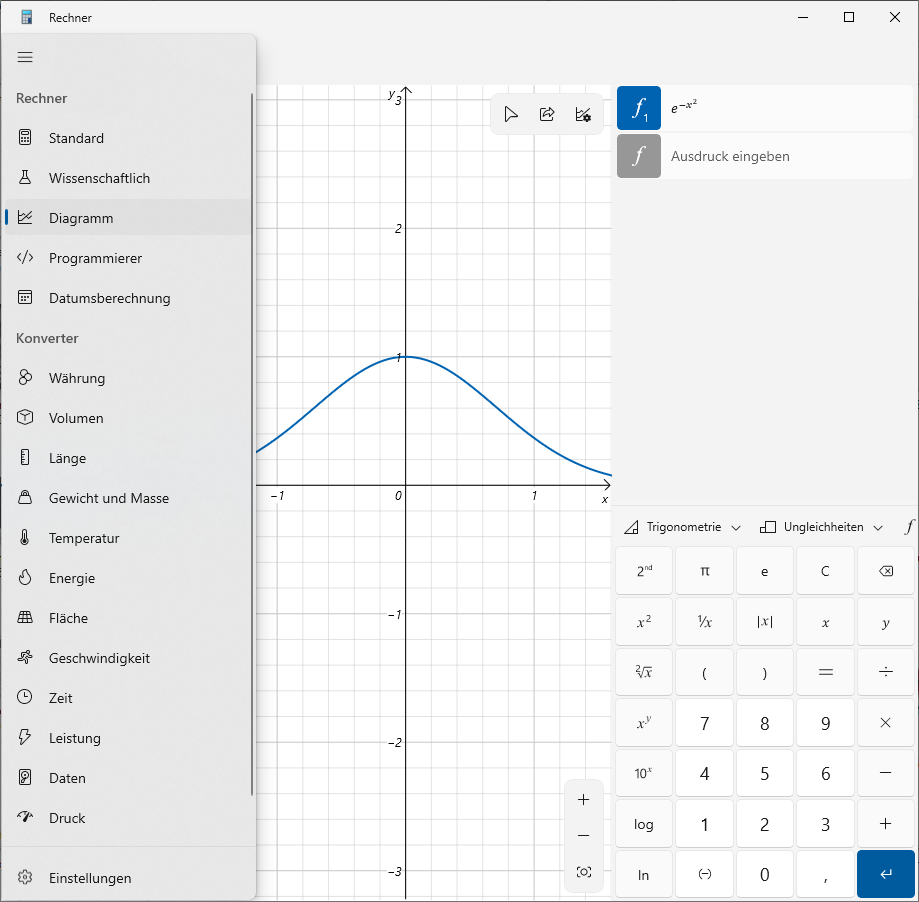This screenshot has height=902, width=919.
Task: Activate the graph trace pointer tool
Action: point(510,114)
